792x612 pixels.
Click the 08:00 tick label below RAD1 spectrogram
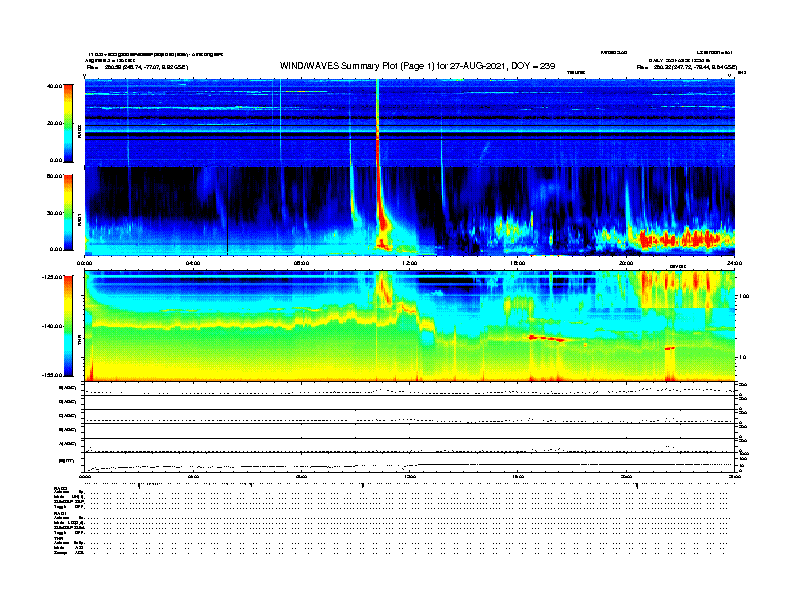click(x=301, y=263)
